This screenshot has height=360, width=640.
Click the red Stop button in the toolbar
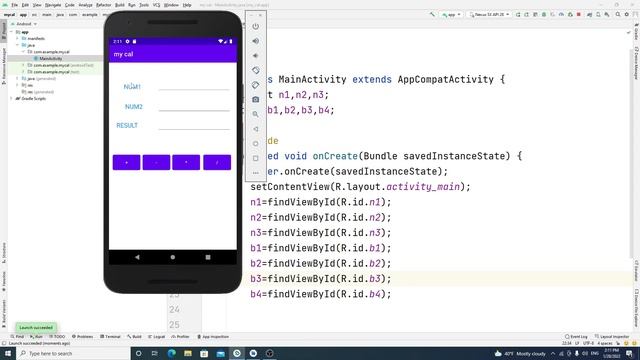point(579,14)
